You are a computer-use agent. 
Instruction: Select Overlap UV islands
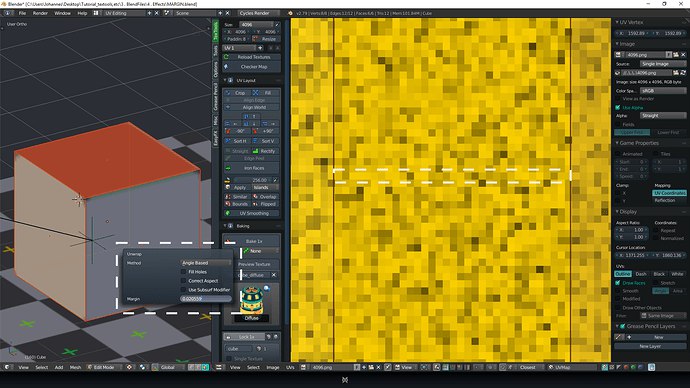266,197
